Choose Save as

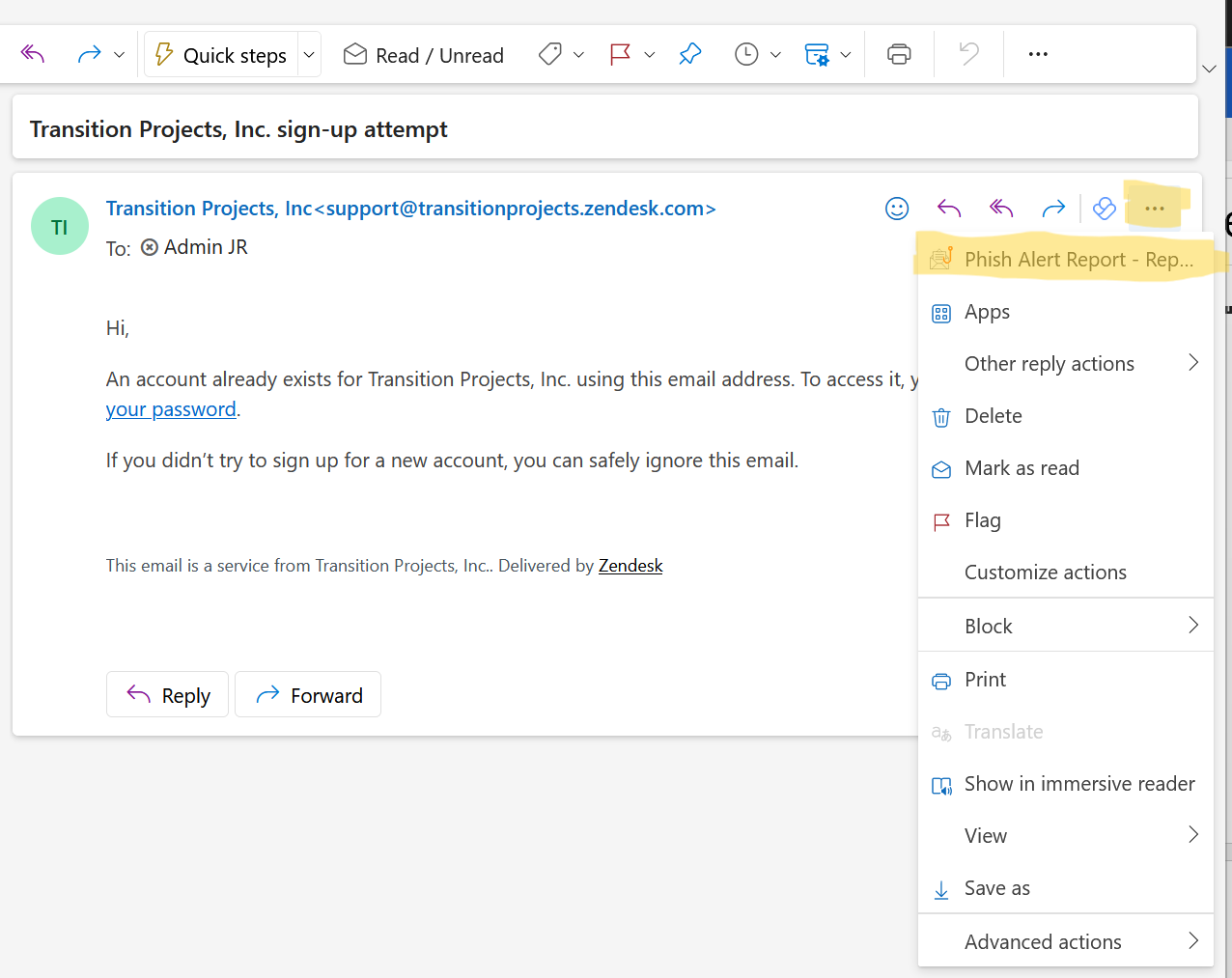coord(1066,888)
